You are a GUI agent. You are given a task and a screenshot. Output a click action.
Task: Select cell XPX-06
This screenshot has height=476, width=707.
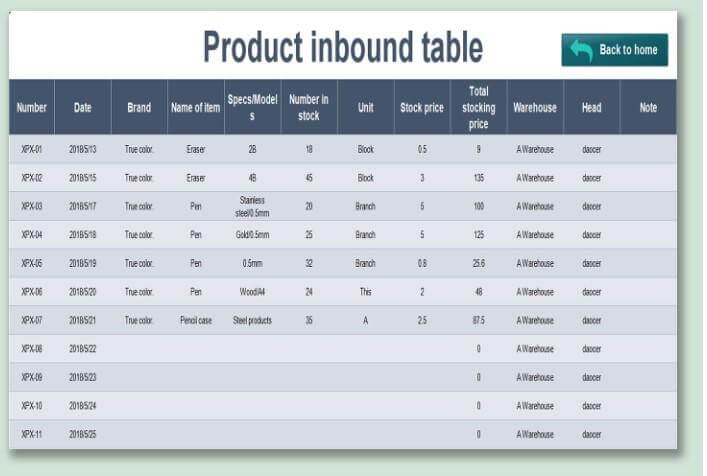coord(32,292)
